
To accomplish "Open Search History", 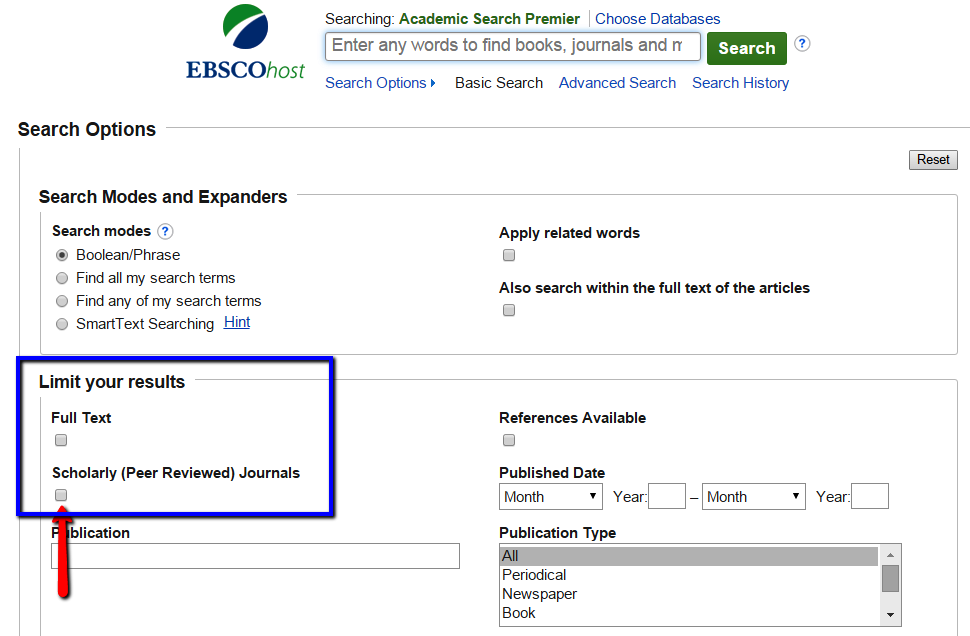I will [740, 83].
